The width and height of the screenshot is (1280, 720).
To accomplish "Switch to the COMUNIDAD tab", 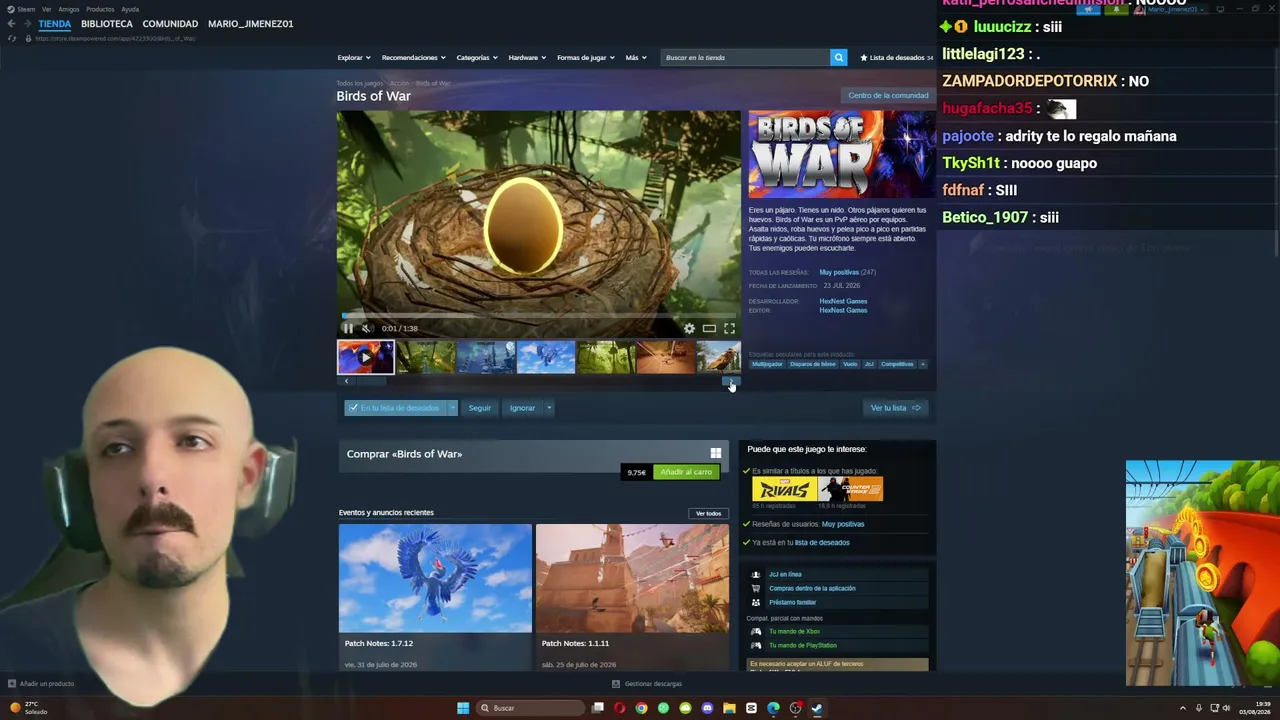I will pos(170,24).
